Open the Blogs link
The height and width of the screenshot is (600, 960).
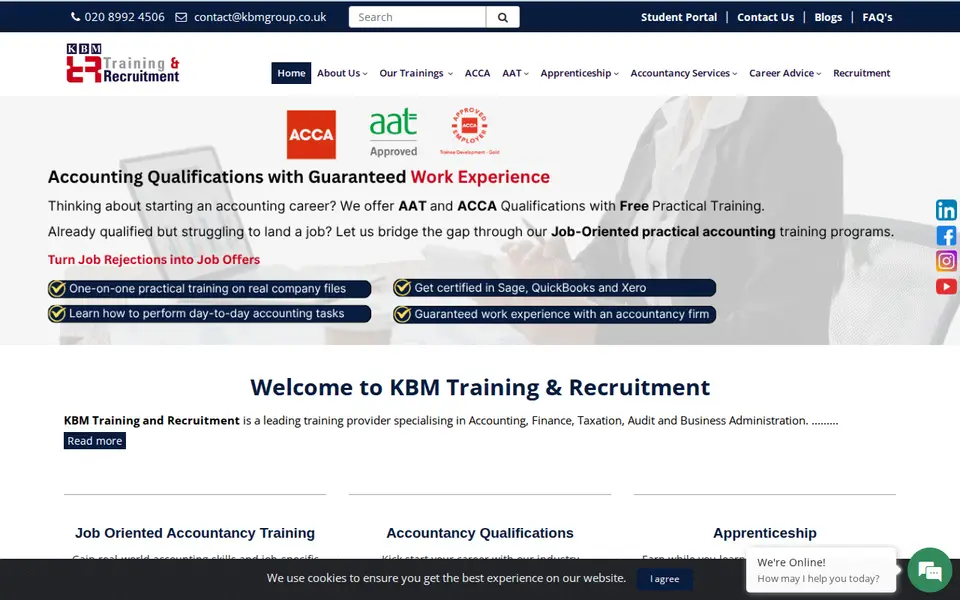tap(828, 17)
